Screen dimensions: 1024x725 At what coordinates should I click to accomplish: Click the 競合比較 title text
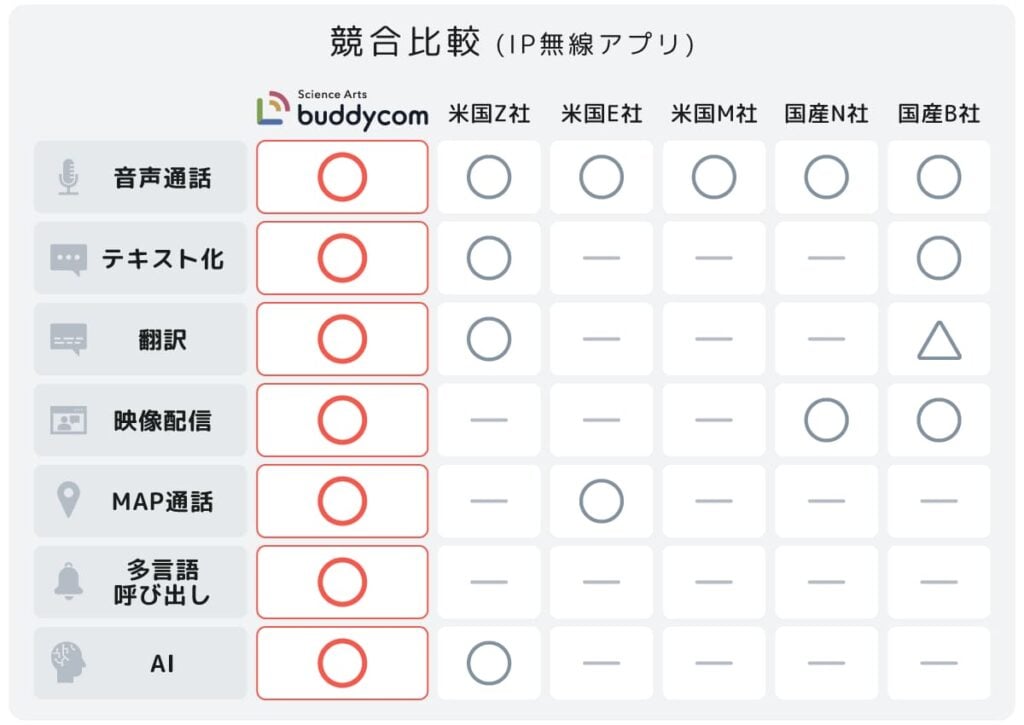pyautogui.click(x=405, y=42)
